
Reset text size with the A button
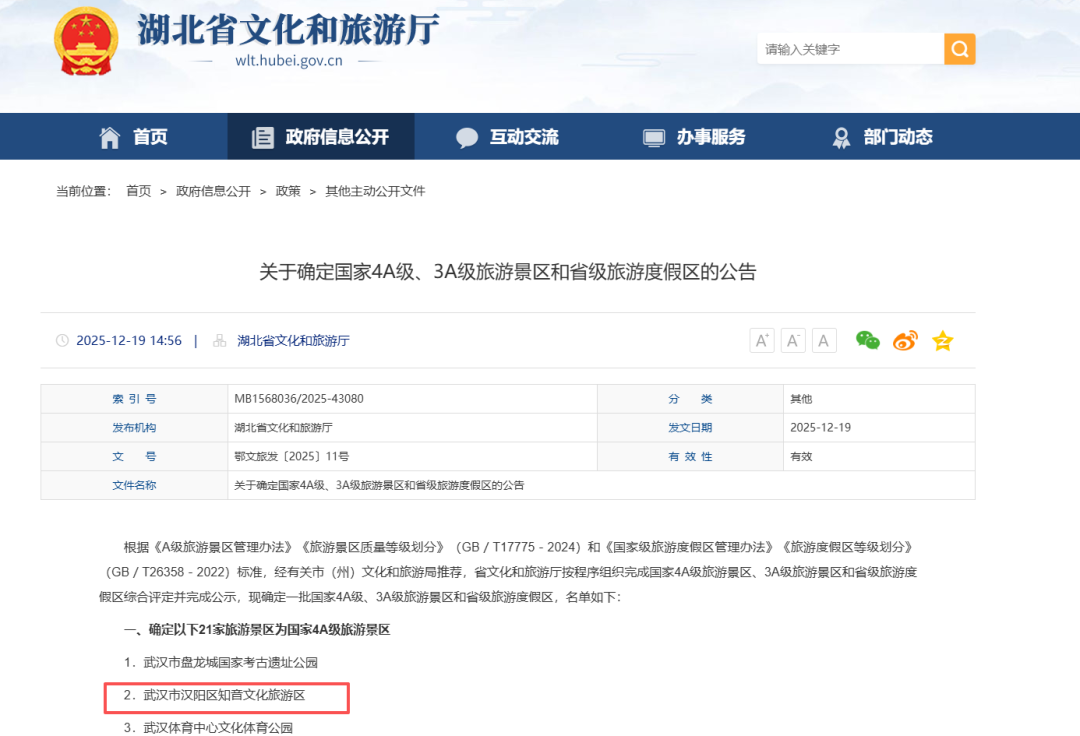(x=823, y=340)
